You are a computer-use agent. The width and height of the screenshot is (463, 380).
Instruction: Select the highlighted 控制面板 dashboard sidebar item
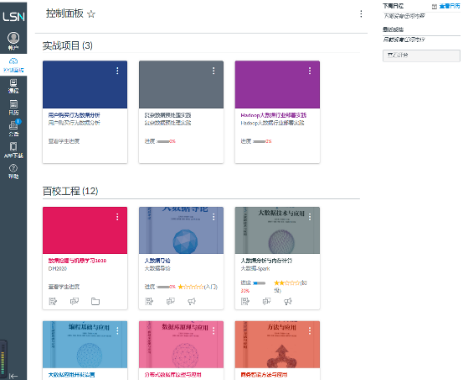[x=13, y=65]
